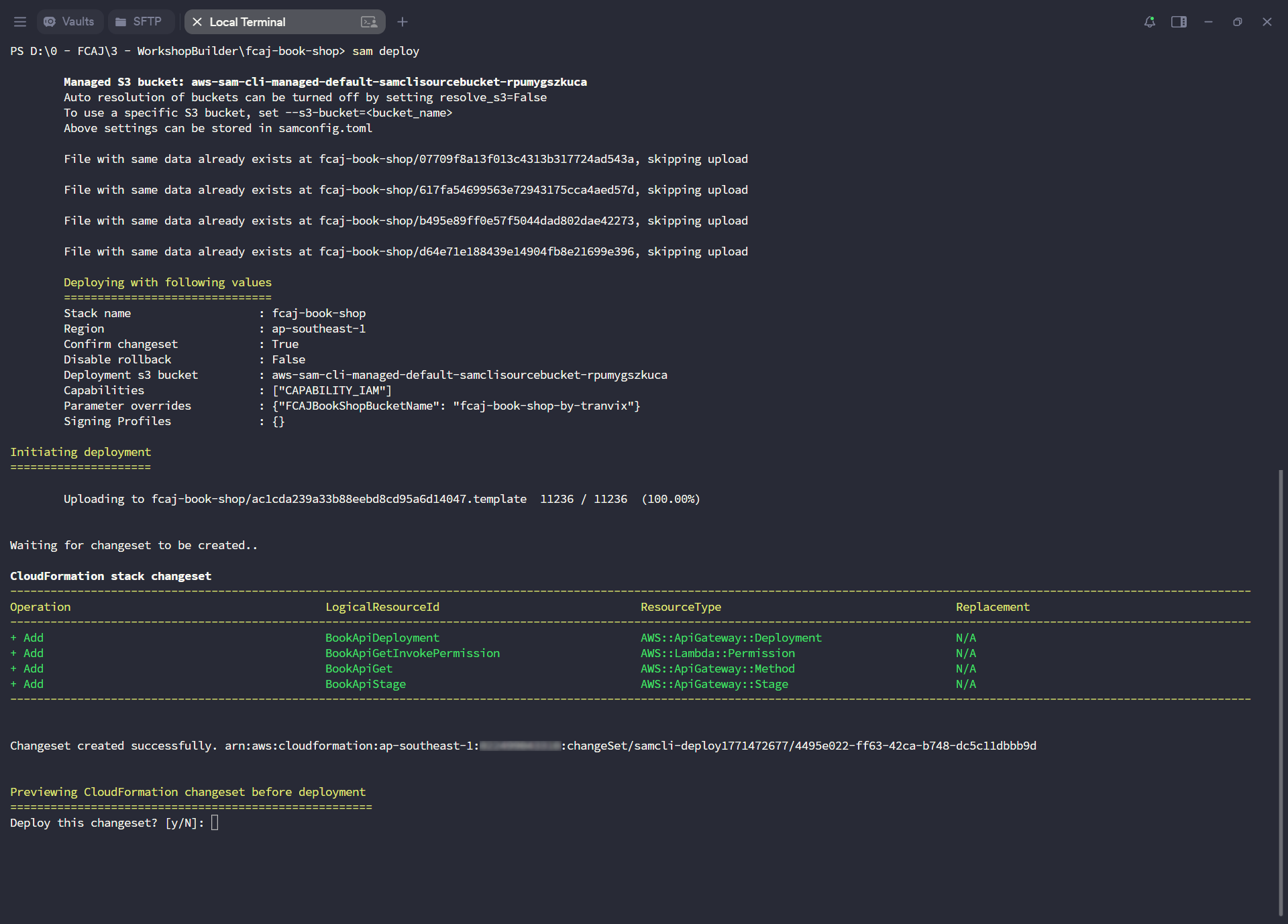Switch to the SFTP tab

click(140, 21)
